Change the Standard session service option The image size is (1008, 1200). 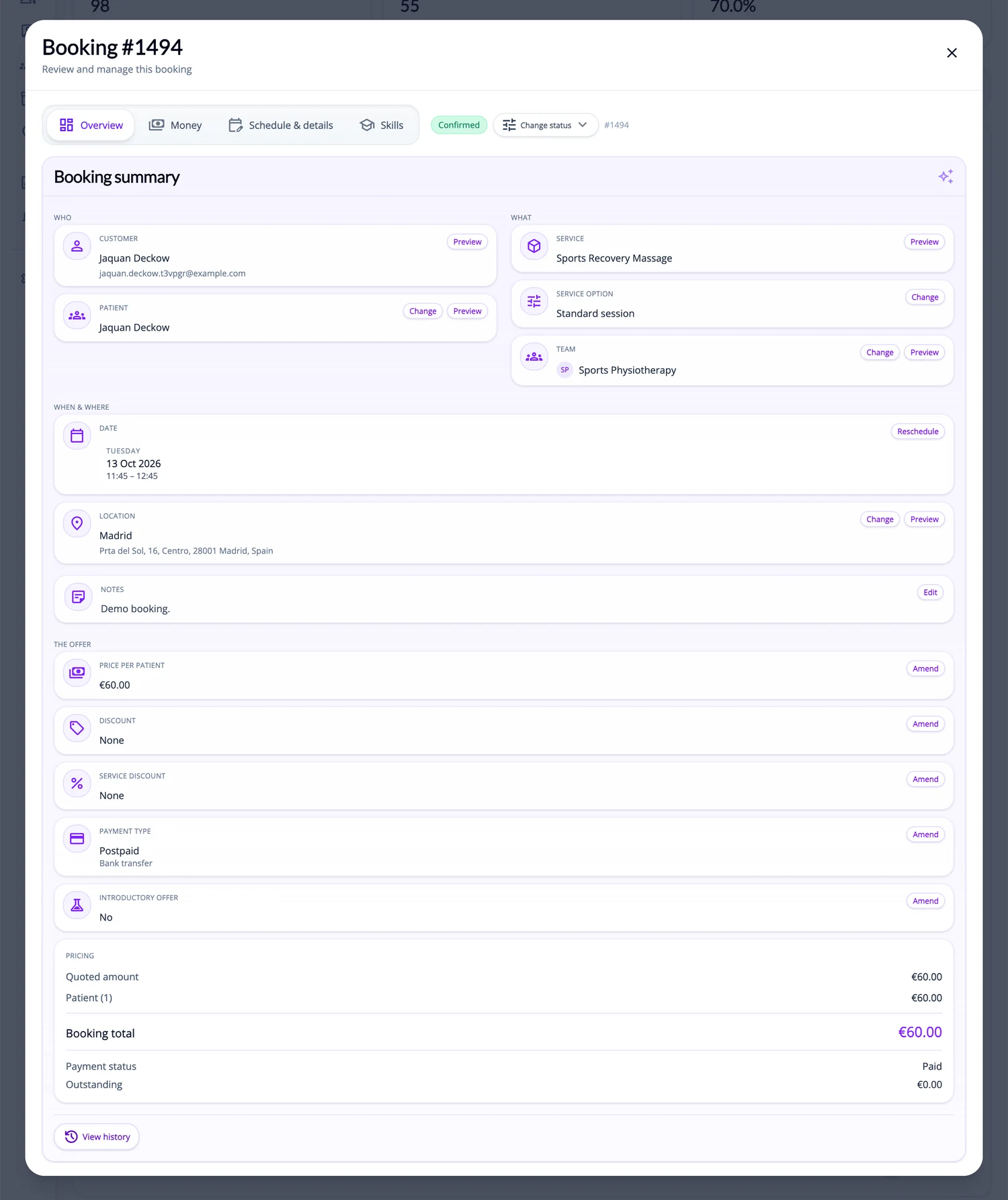[x=925, y=297]
